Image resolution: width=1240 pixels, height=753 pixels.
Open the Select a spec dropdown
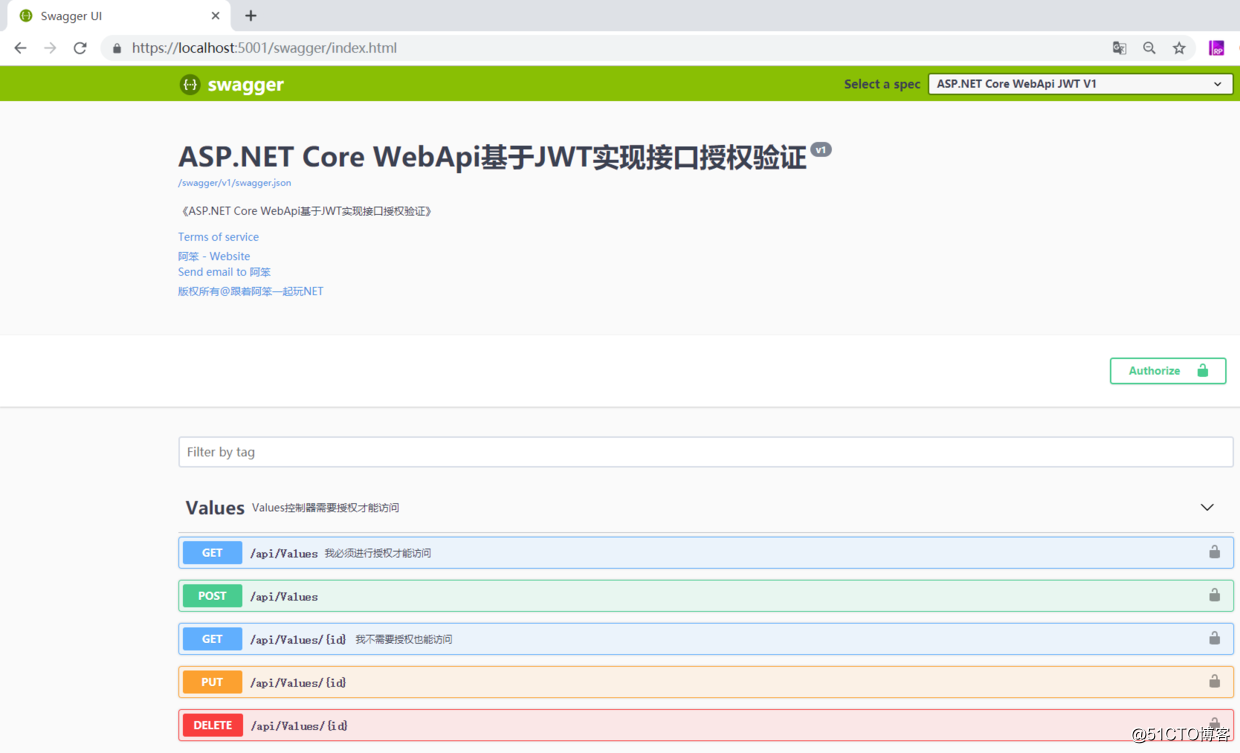[x=1080, y=84]
